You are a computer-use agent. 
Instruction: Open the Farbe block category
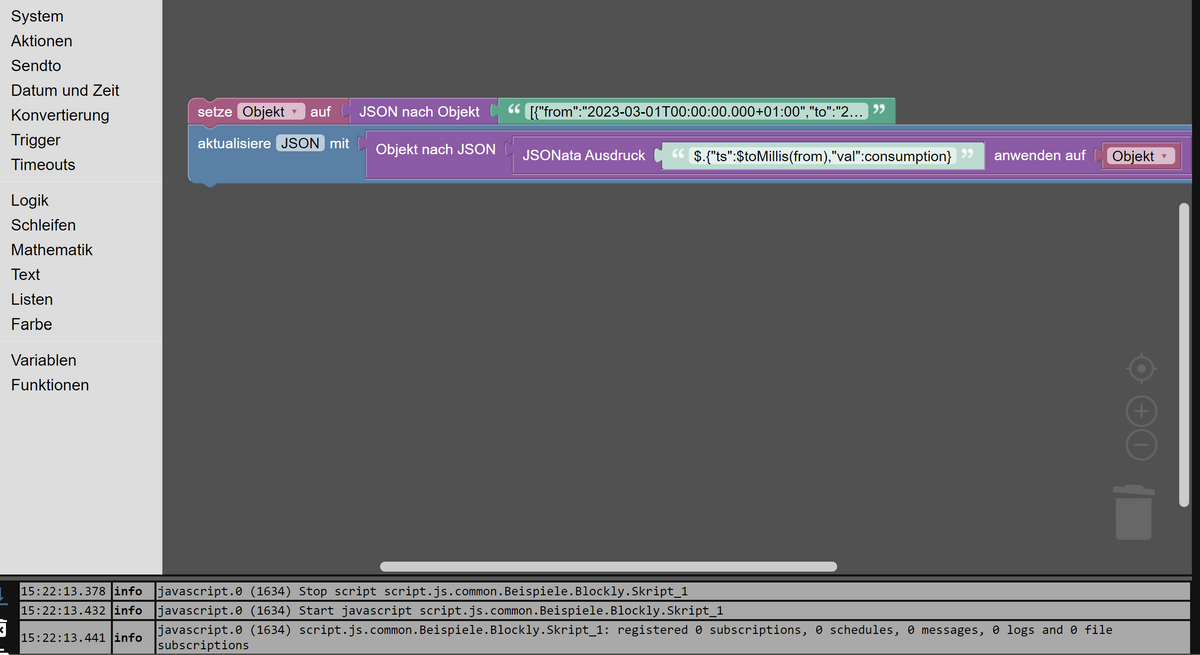[31, 325]
